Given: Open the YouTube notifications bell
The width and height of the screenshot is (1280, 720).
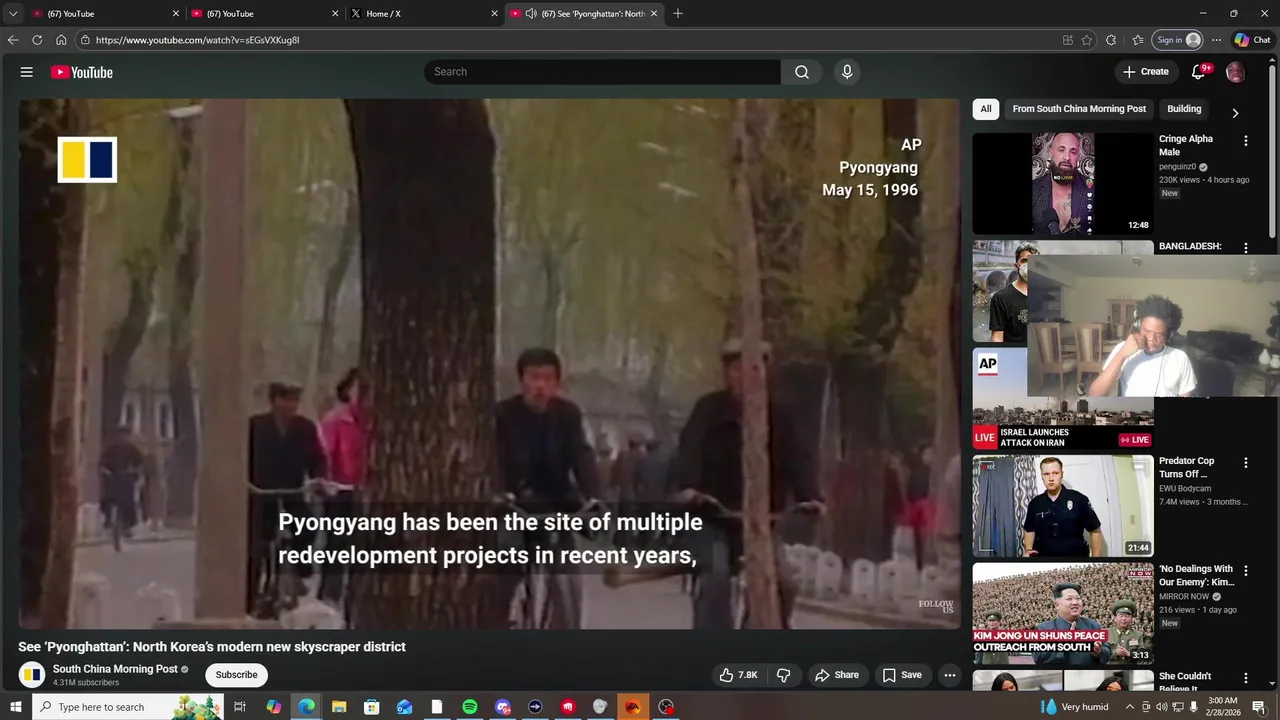Looking at the screenshot, I should coord(1198,72).
